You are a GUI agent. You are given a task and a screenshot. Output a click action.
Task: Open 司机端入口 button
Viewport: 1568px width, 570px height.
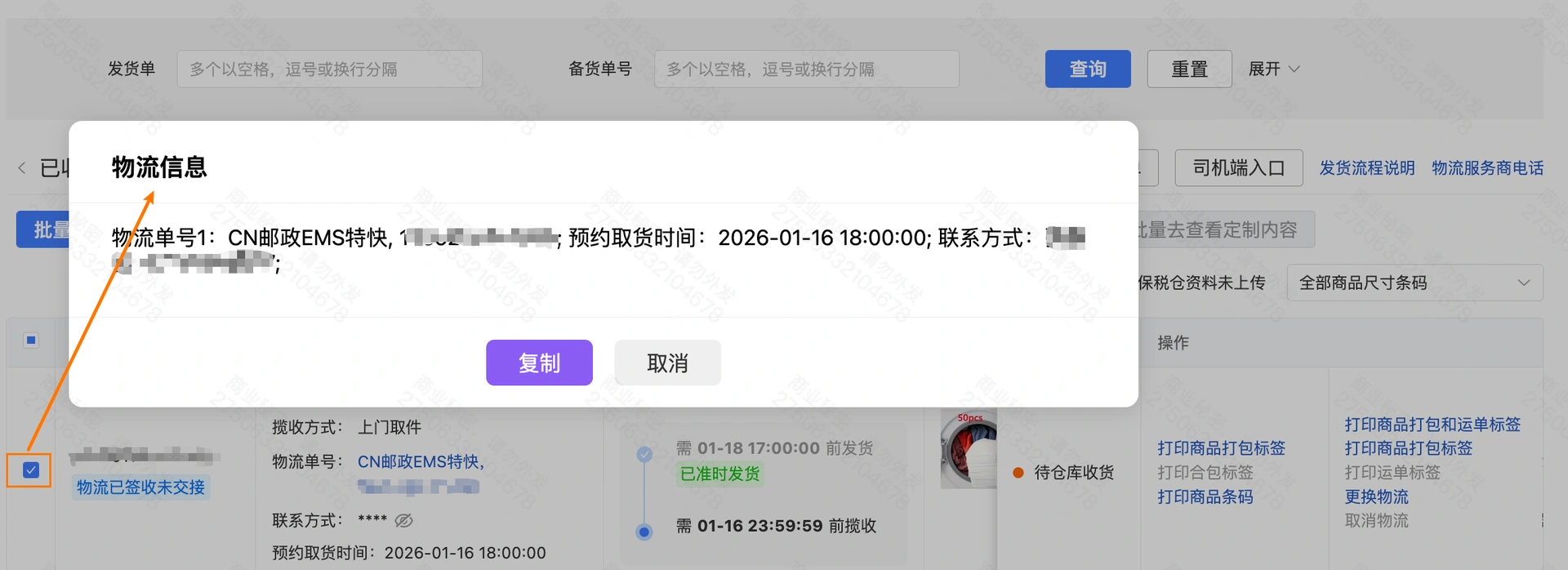click(1238, 167)
